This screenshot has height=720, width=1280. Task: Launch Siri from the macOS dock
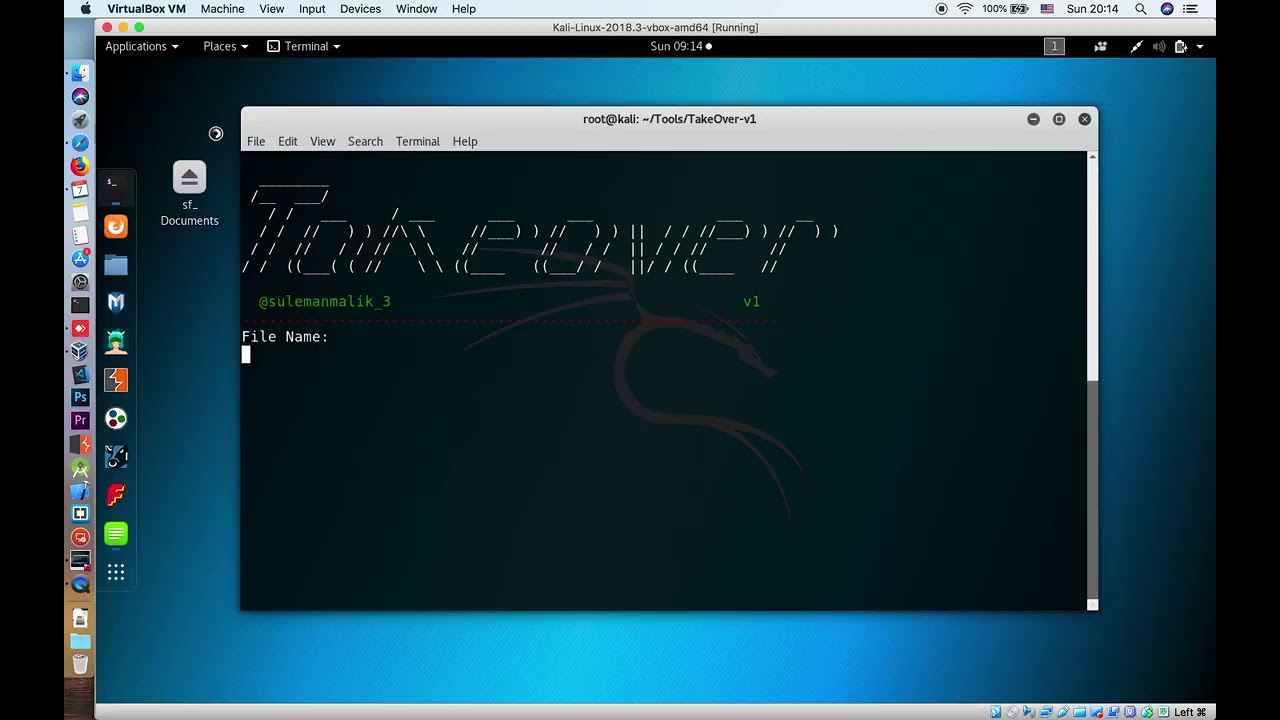tap(80, 97)
